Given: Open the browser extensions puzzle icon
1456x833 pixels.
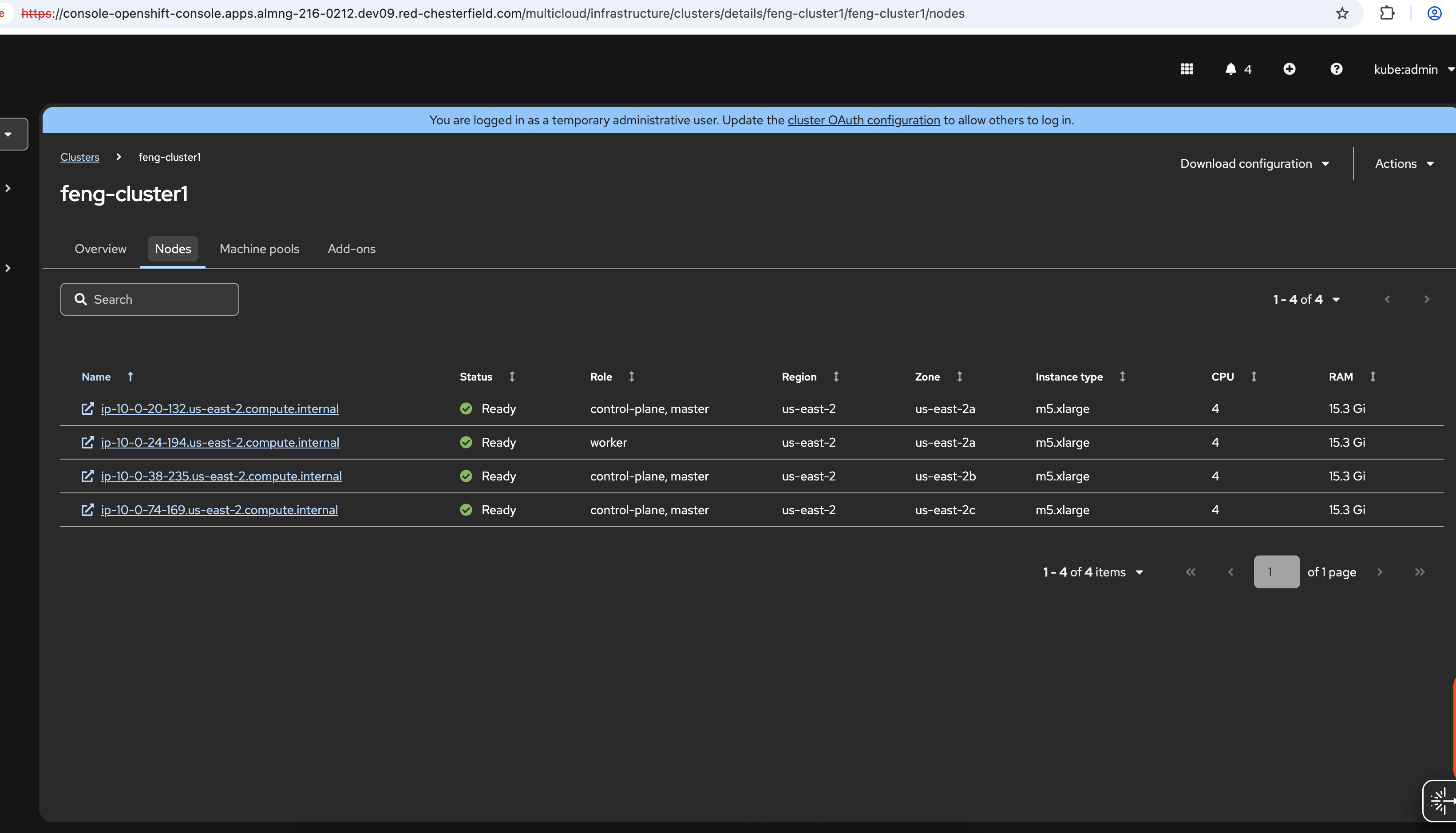Looking at the screenshot, I should 1387,13.
